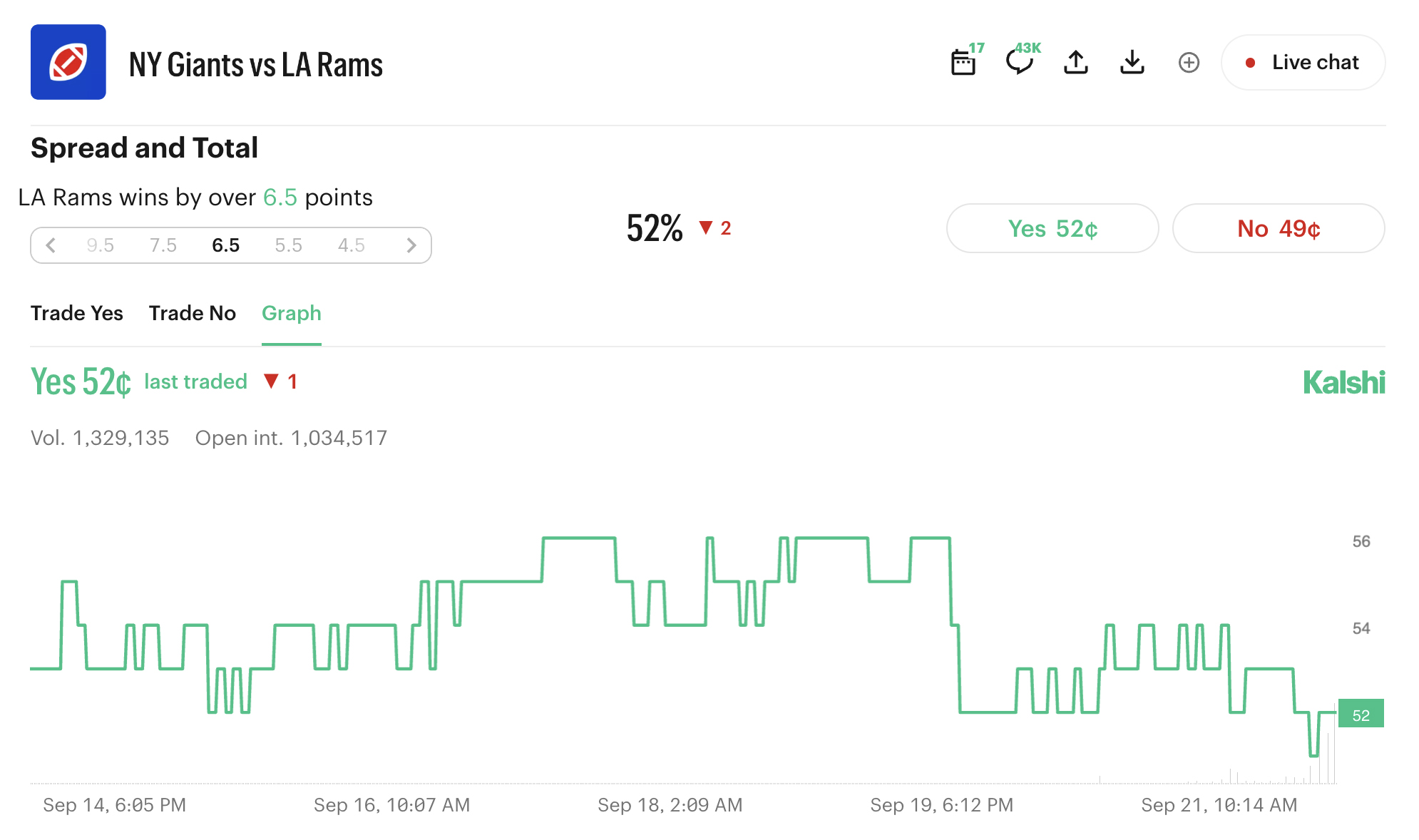
Task: Click the download icon
Action: tap(1132, 62)
